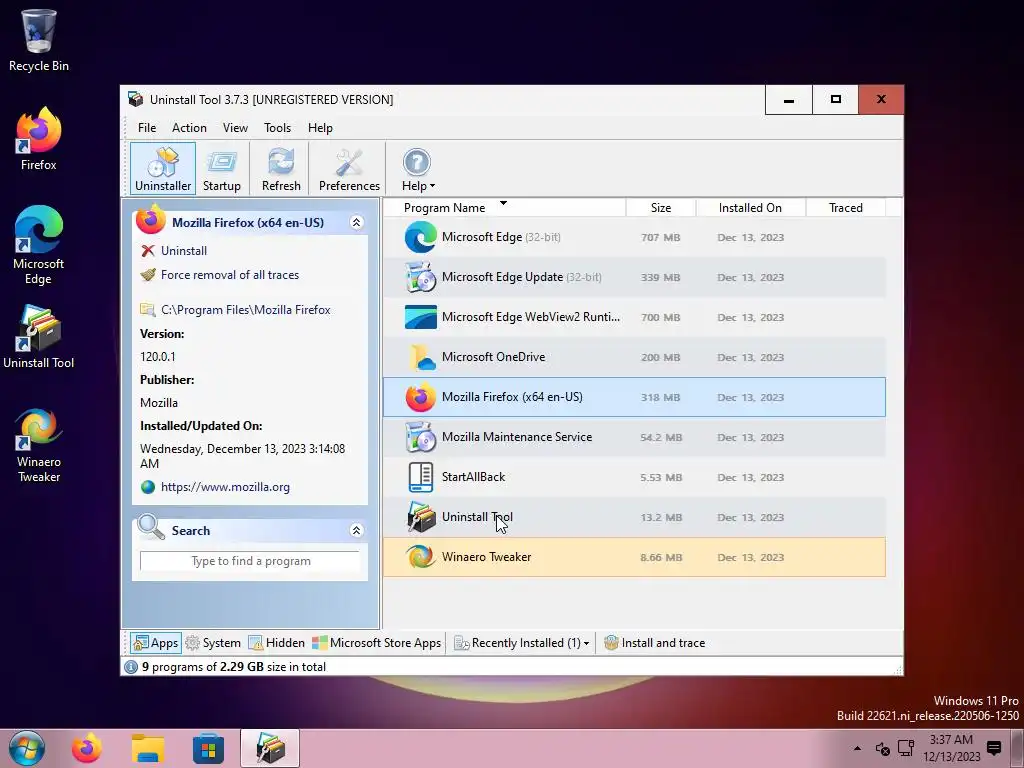The image size is (1024, 768).
Task: Collapse the Mozilla Firefox details panel
Action: 357,223
